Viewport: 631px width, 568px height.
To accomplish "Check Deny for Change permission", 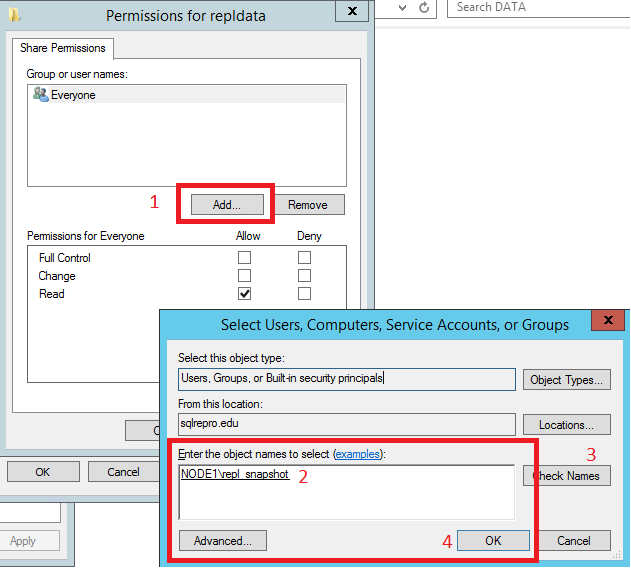I will pyautogui.click(x=304, y=276).
